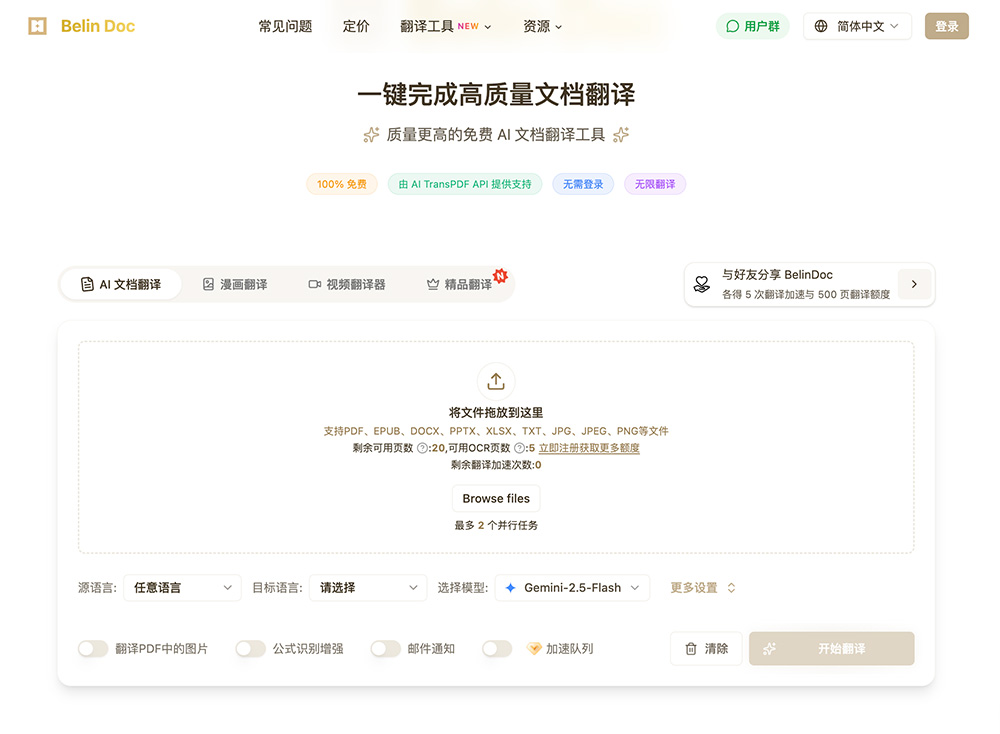Click the 登录 button
1000x734 pixels.
click(x=946, y=26)
